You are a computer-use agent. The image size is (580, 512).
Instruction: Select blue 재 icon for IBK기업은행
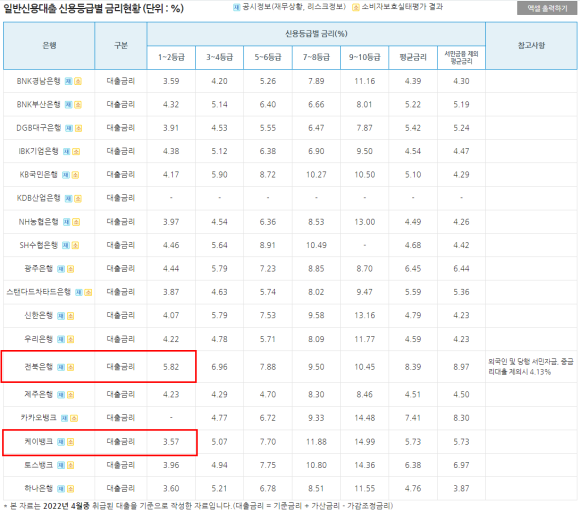click(67, 151)
